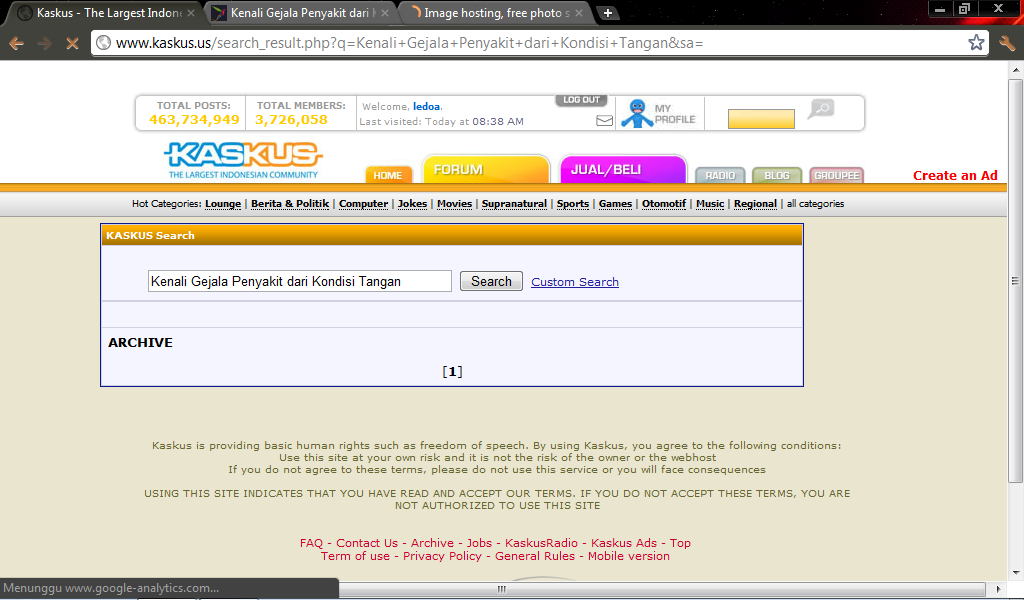Viewport: 1024px width, 600px height.
Task: Click the vertical scrollbar down arrow
Action: tap(1016, 573)
